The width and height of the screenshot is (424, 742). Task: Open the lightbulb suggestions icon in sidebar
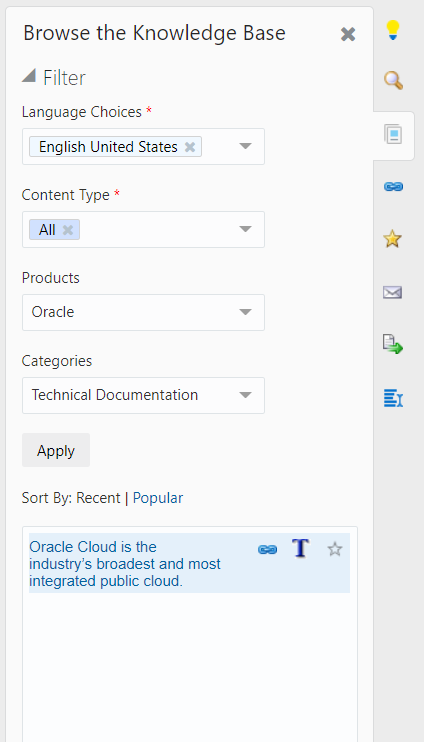393,30
